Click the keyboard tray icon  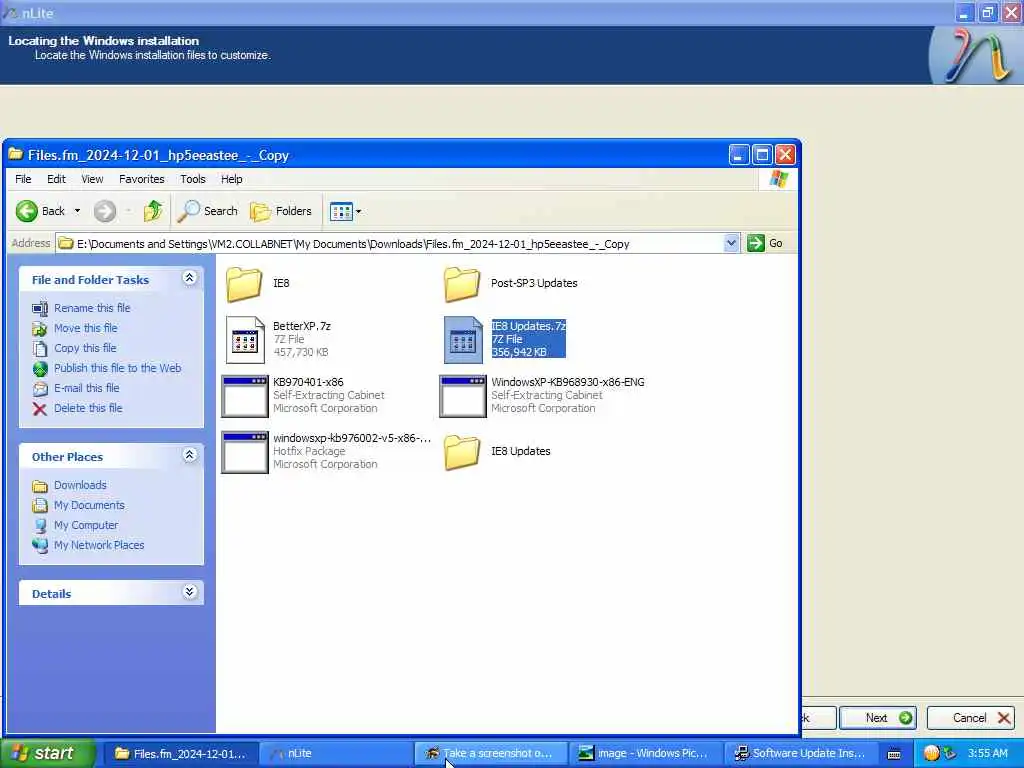click(x=894, y=754)
